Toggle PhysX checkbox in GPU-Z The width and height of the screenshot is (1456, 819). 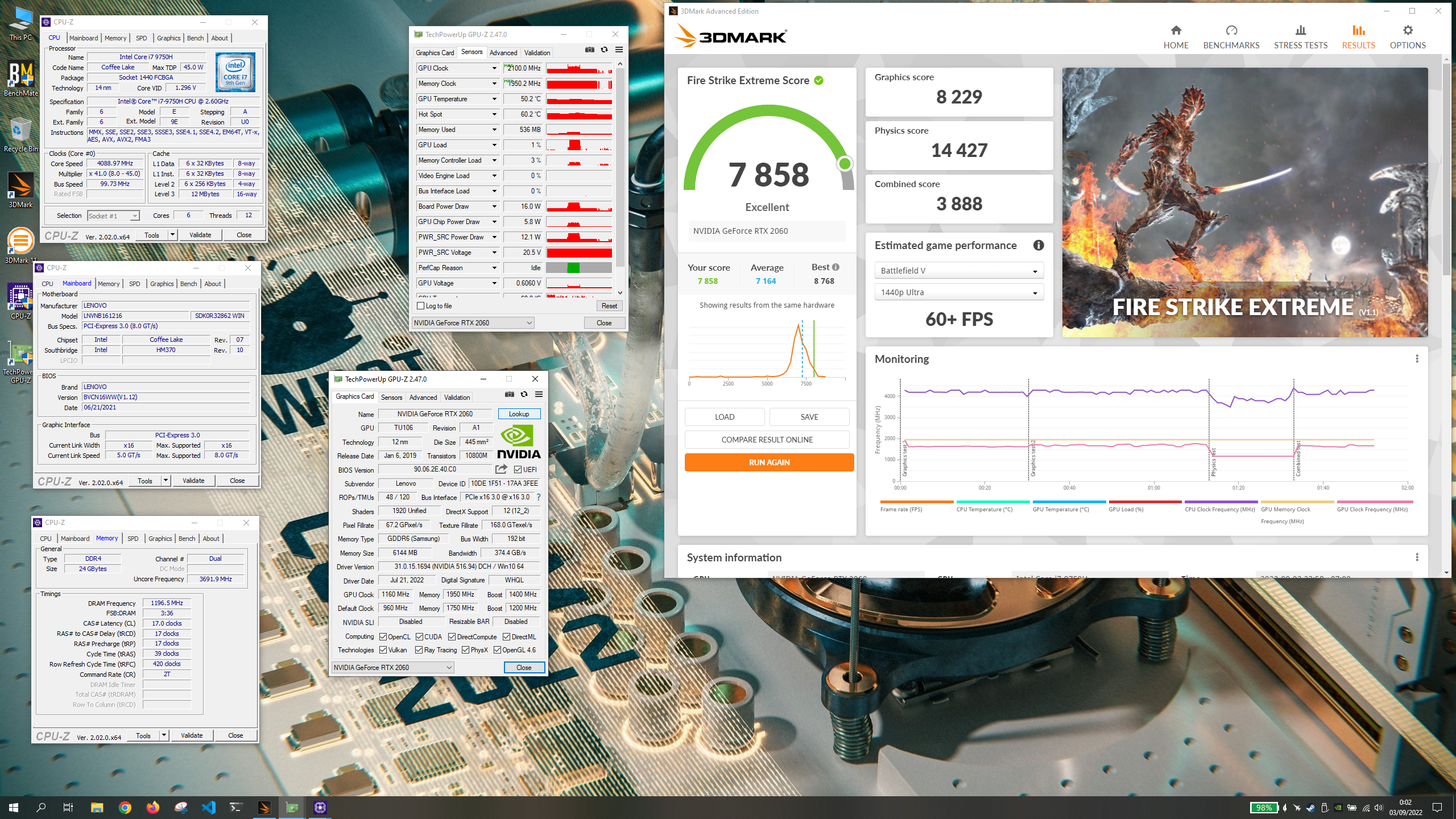(x=466, y=650)
